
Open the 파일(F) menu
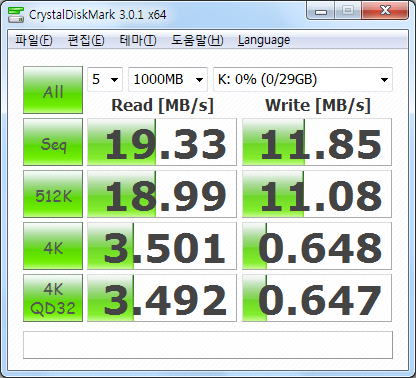point(34,40)
